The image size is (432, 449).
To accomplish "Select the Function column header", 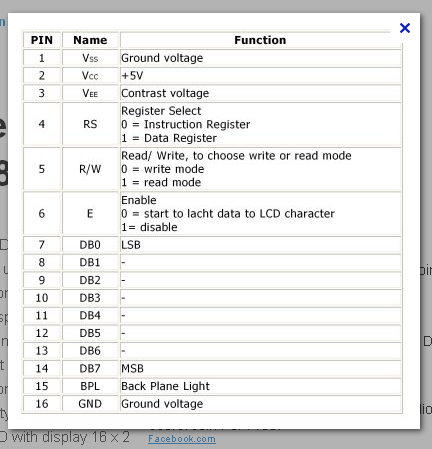I will [260, 40].
